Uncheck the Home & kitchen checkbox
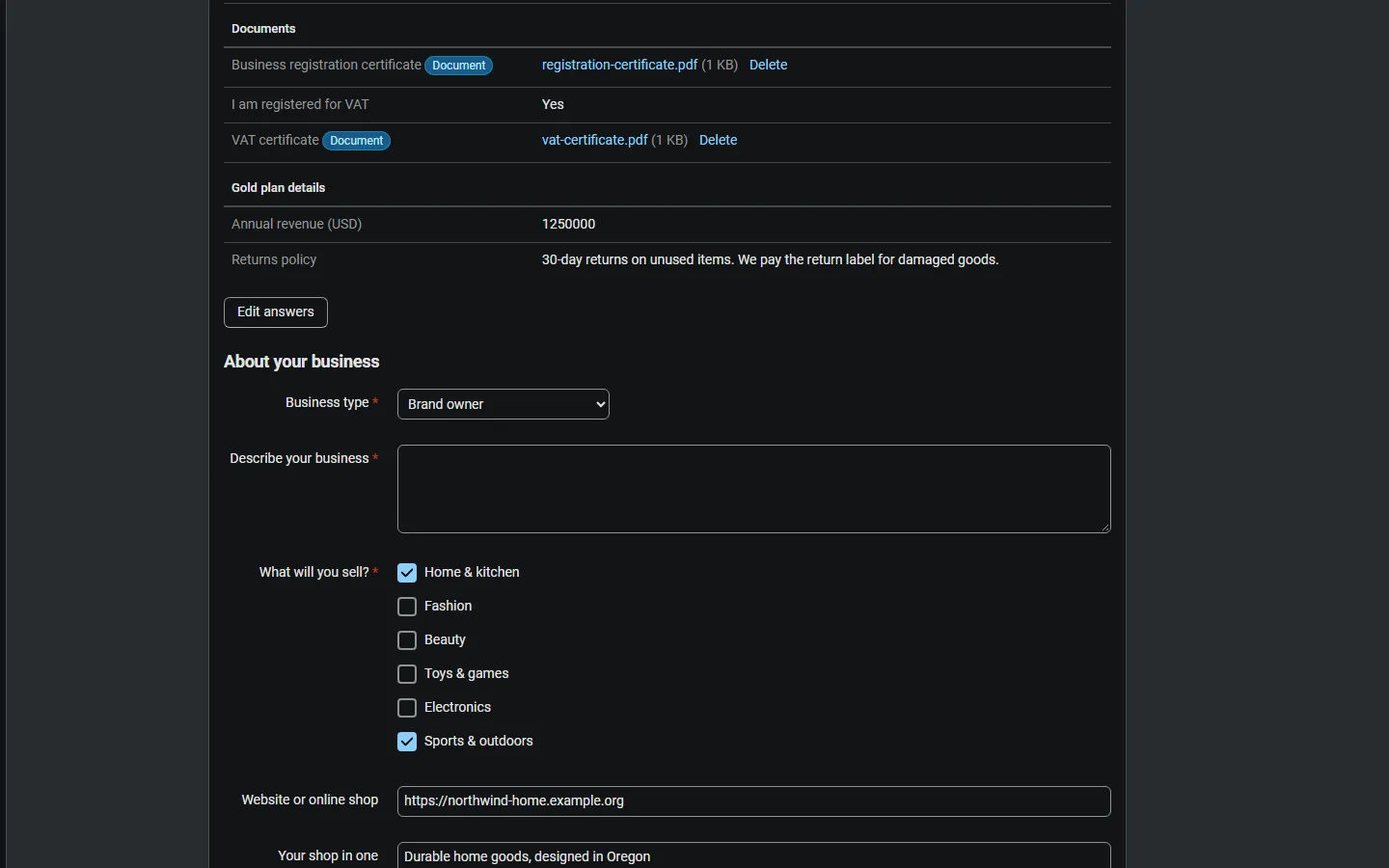 tap(407, 573)
